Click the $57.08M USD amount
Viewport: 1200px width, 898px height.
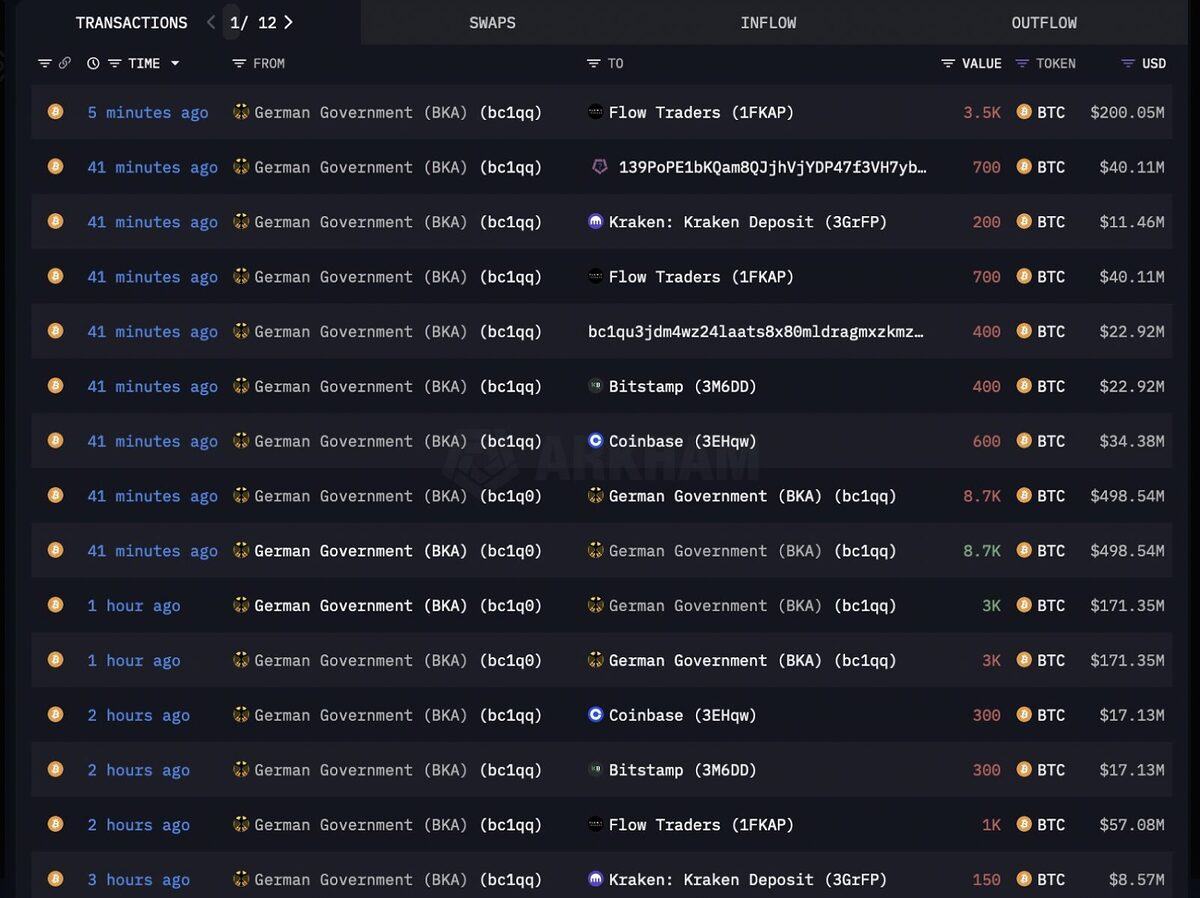pos(1132,825)
